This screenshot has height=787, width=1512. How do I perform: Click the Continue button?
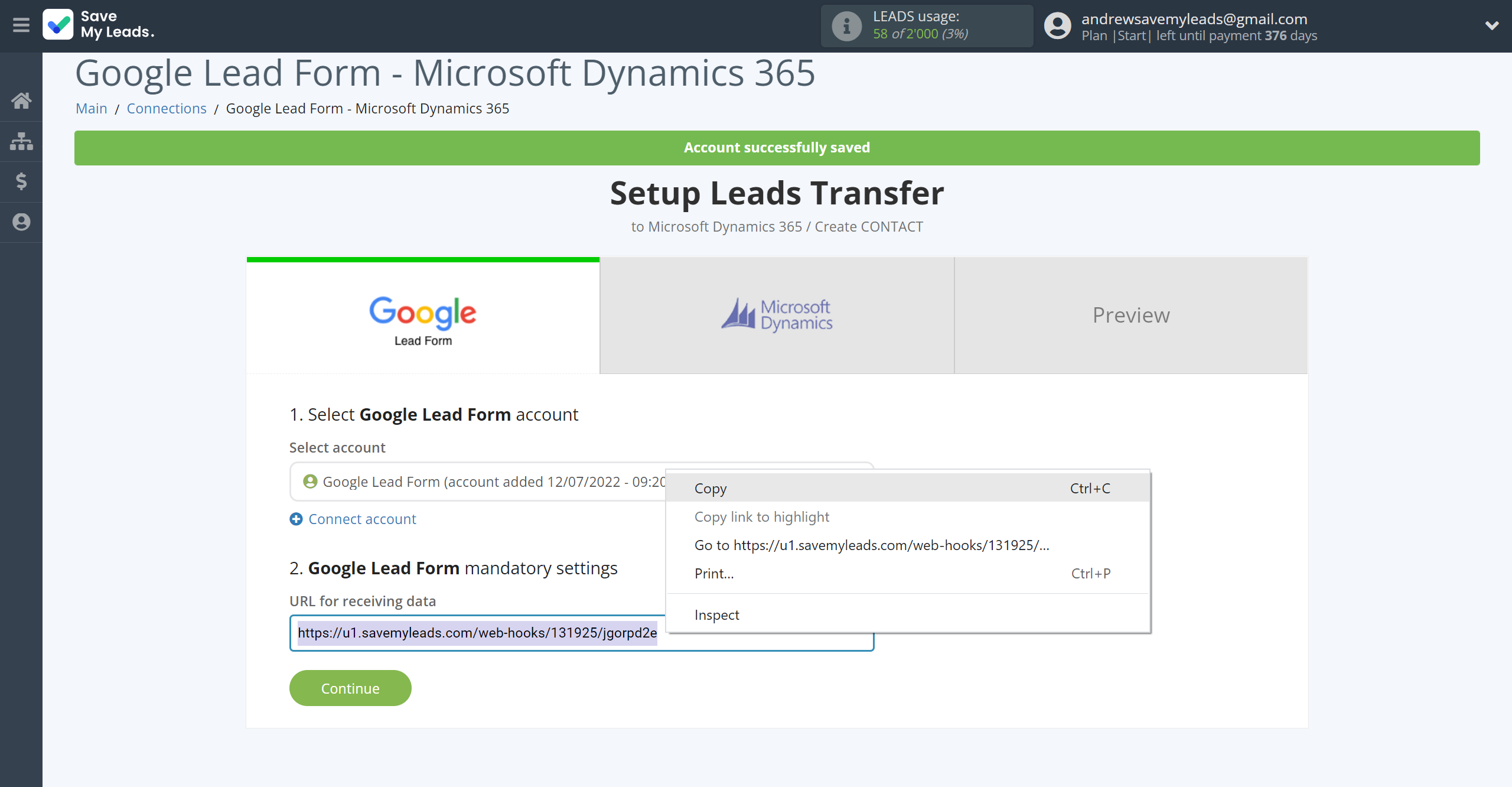[x=350, y=688]
